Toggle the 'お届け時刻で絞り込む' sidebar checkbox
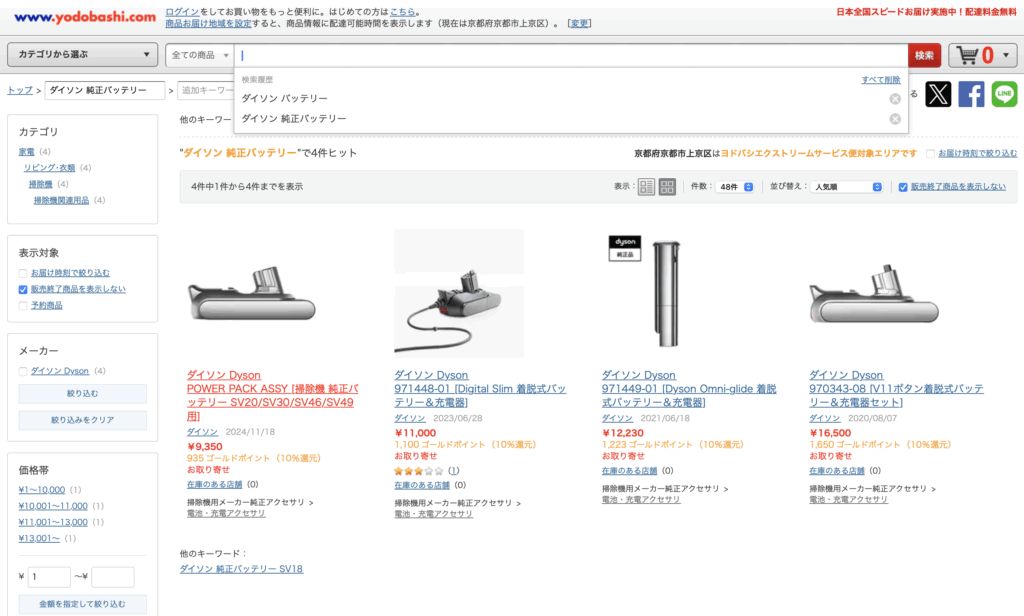Screen dimensions: 1024x616 coord(24,273)
